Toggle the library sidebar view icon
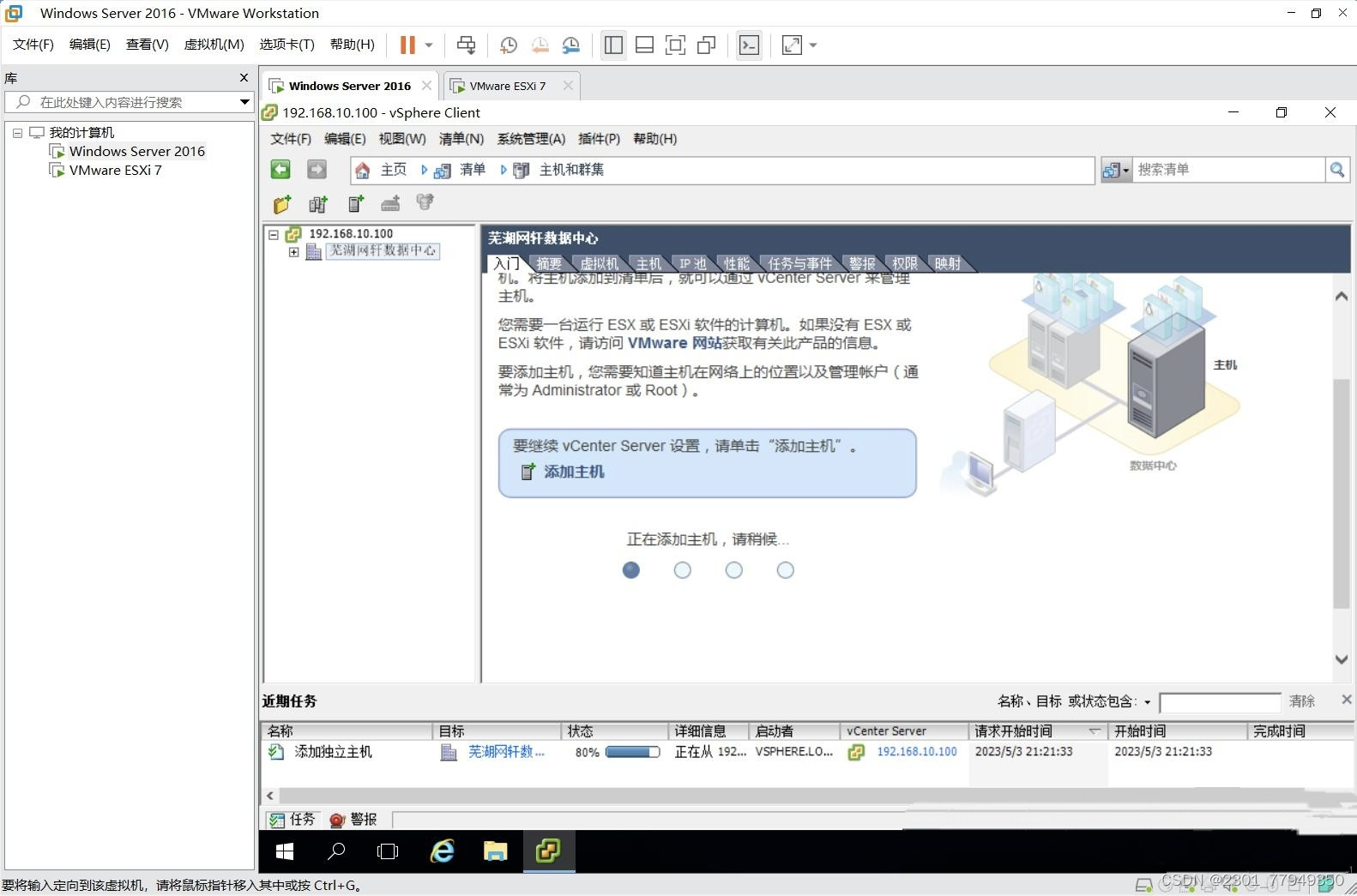Screen dimensions: 1357x896 point(613,45)
